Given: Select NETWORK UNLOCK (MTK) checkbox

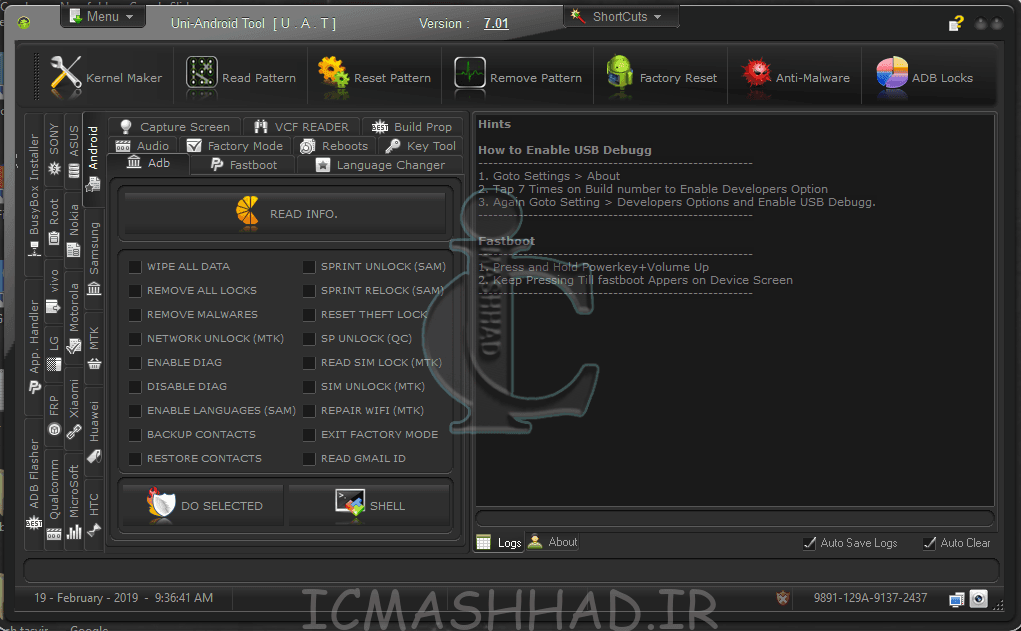Looking at the screenshot, I should click(135, 339).
